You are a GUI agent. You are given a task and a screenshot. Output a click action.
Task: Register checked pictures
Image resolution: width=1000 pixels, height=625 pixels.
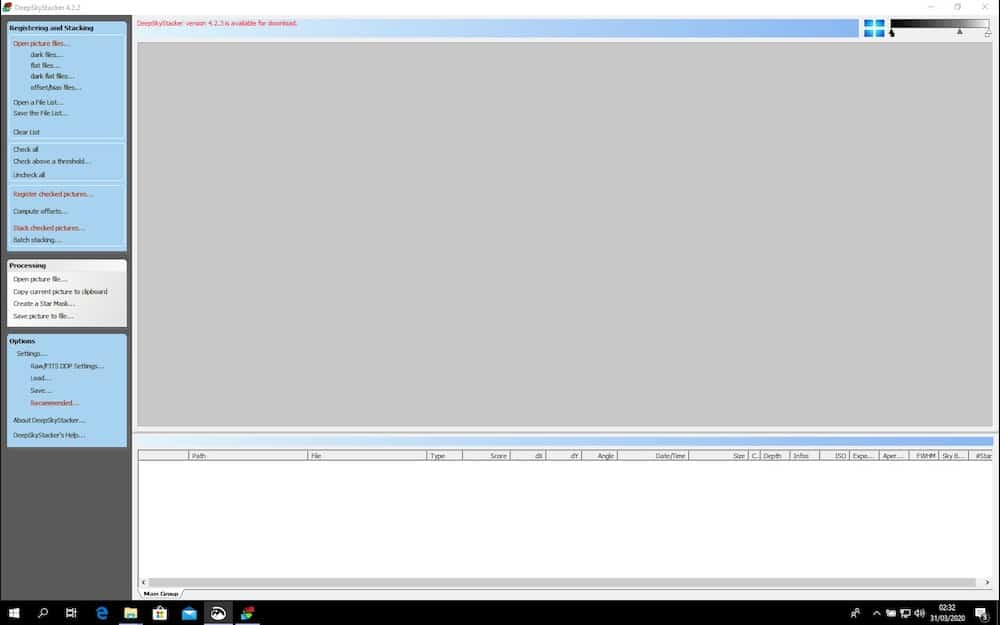coord(53,194)
